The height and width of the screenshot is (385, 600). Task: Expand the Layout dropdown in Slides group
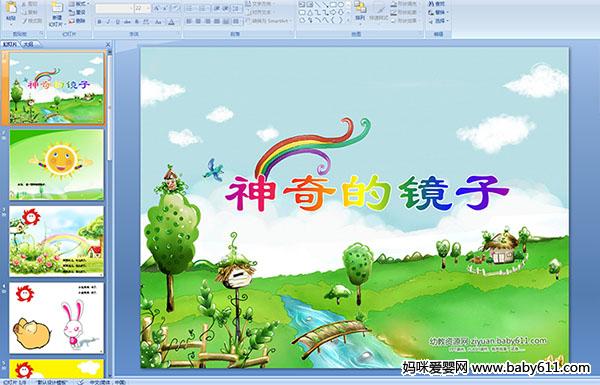pyautogui.click(x=79, y=4)
